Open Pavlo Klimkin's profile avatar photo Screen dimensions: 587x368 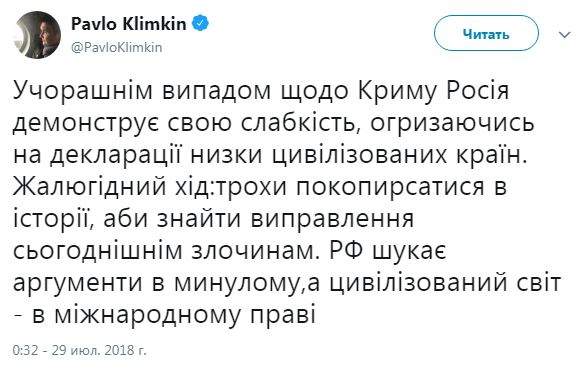click(x=37, y=35)
